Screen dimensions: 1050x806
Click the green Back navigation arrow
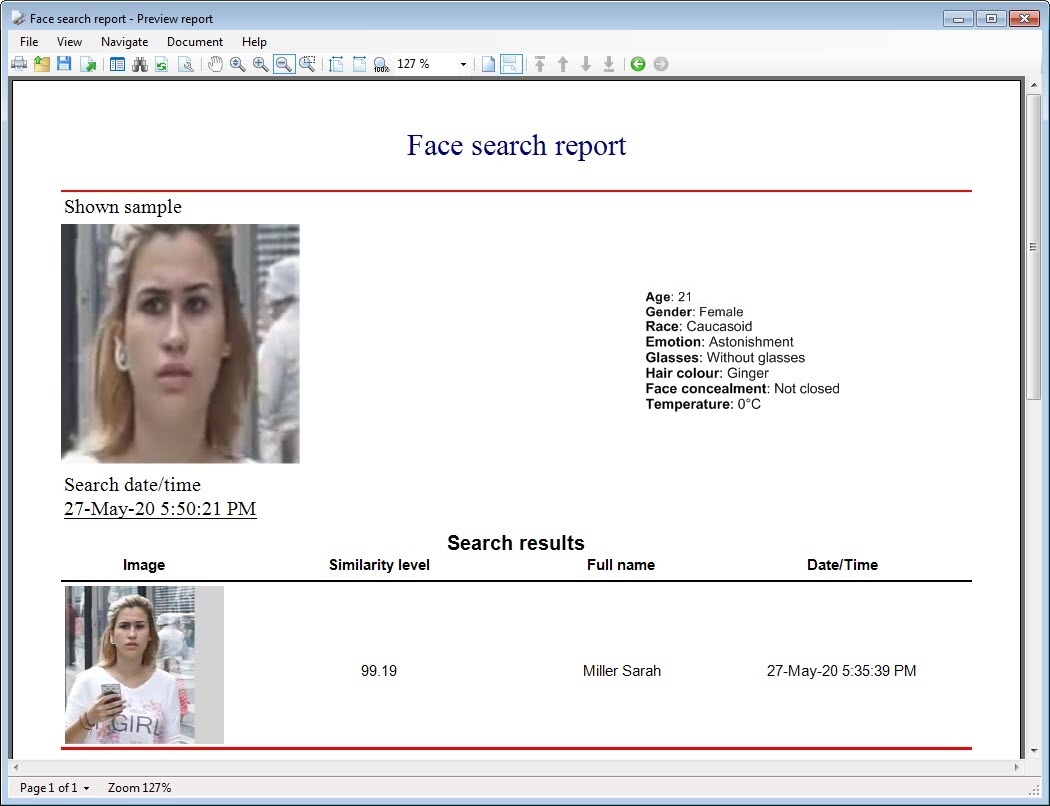(637, 64)
